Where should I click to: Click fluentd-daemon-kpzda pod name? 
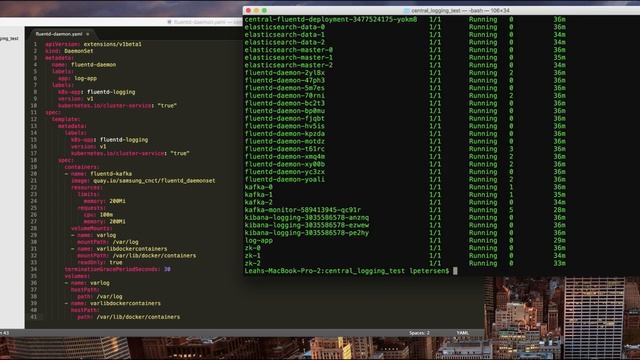click(x=284, y=133)
